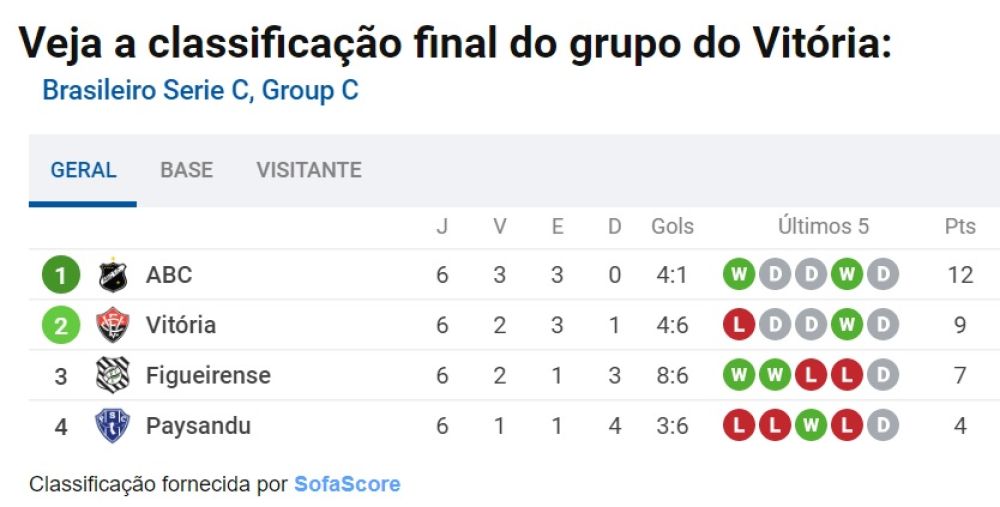Click the Paysandu team name
This screenshot has height=507, width=1000.
tap(198, 426)
